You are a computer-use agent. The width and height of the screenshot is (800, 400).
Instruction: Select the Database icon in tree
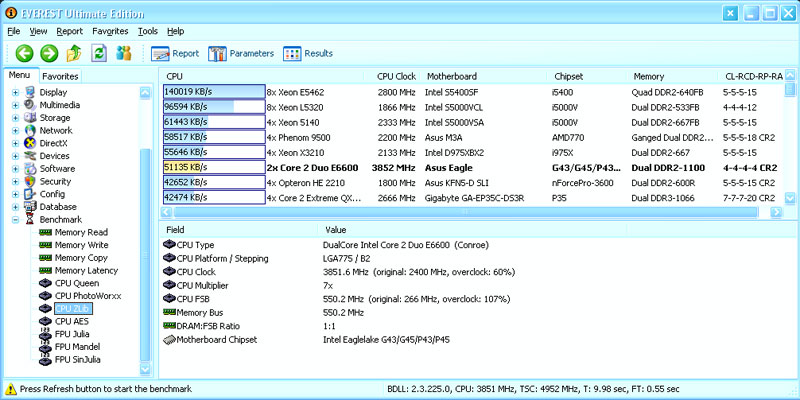pos(30,207)
